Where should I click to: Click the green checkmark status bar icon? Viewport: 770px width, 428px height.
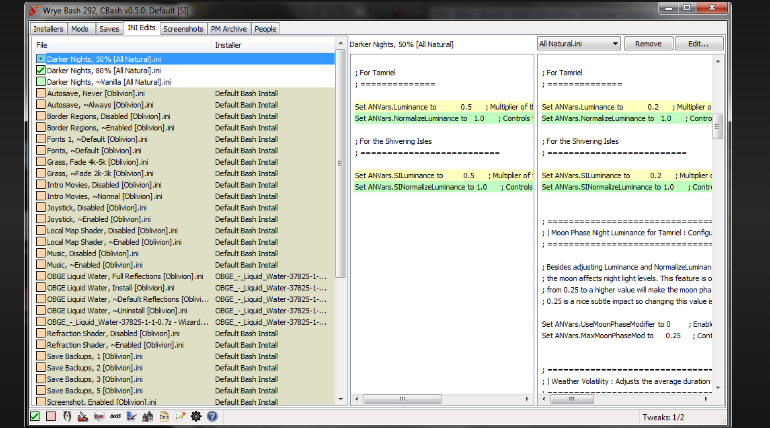36,416
